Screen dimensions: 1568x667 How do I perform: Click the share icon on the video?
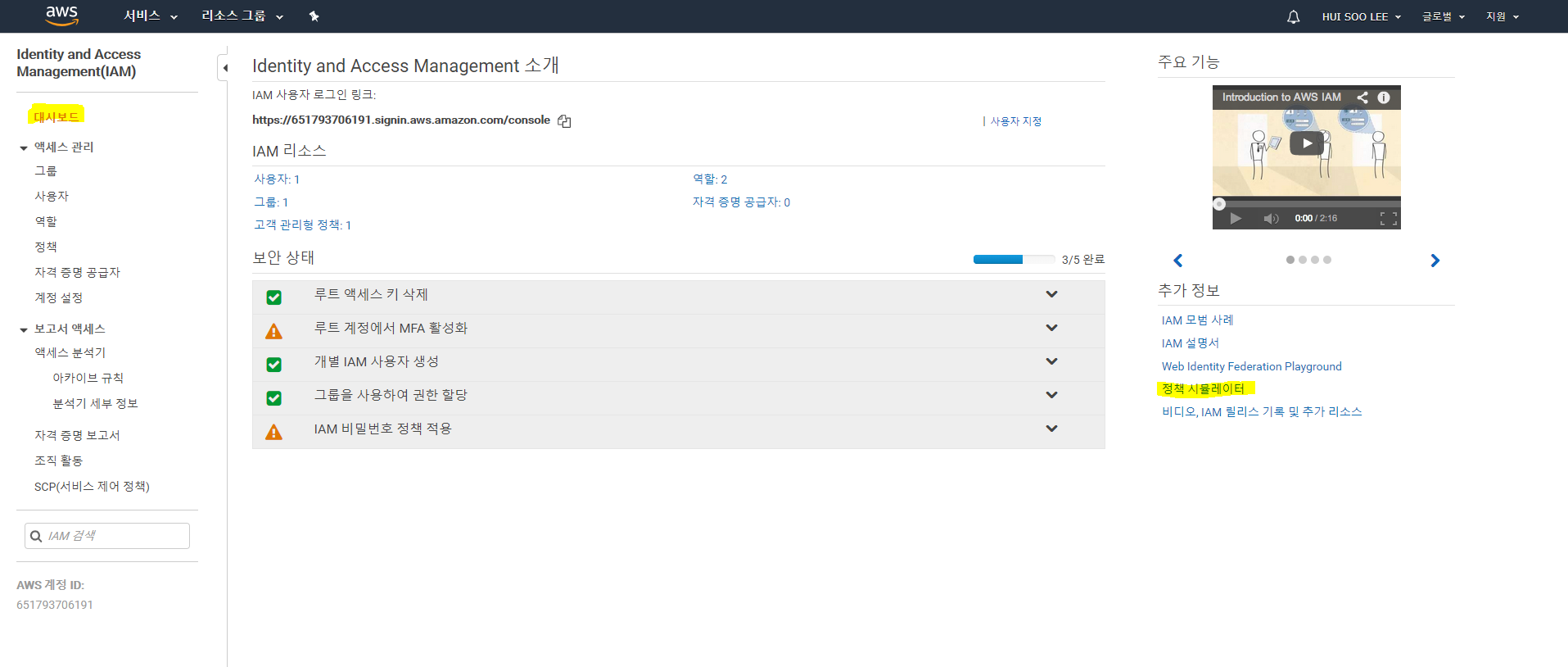tap(1362, 98)
